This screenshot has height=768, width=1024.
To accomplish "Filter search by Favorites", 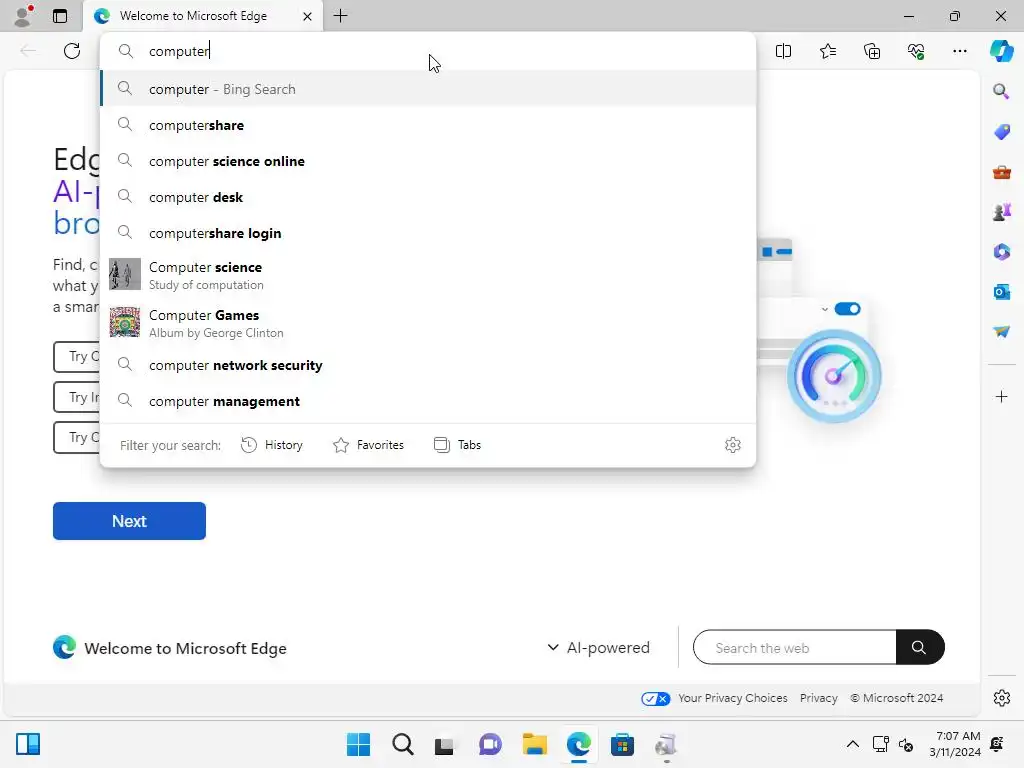I will click(x=368, y=445).
